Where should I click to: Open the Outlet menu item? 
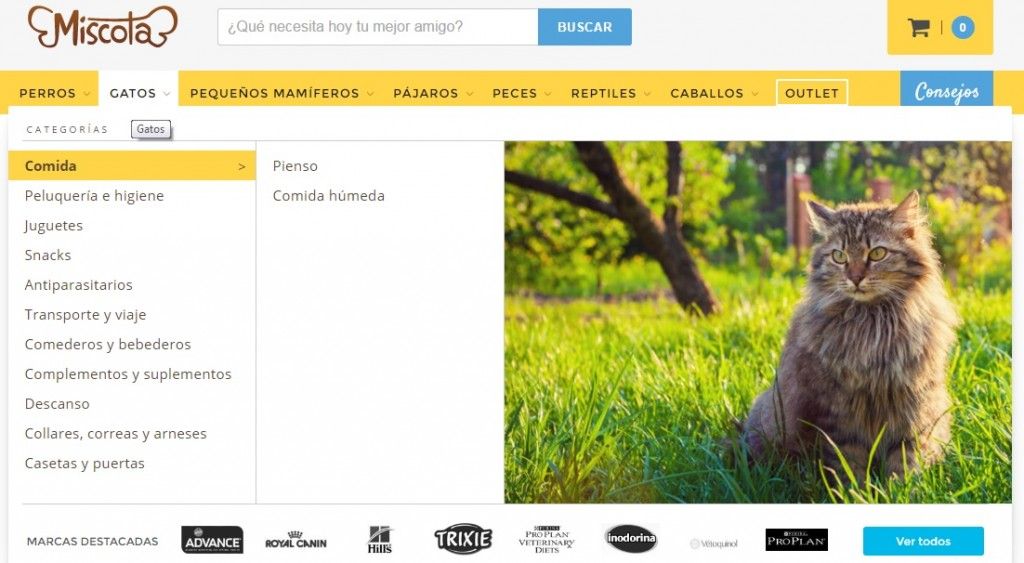[812, 93]
